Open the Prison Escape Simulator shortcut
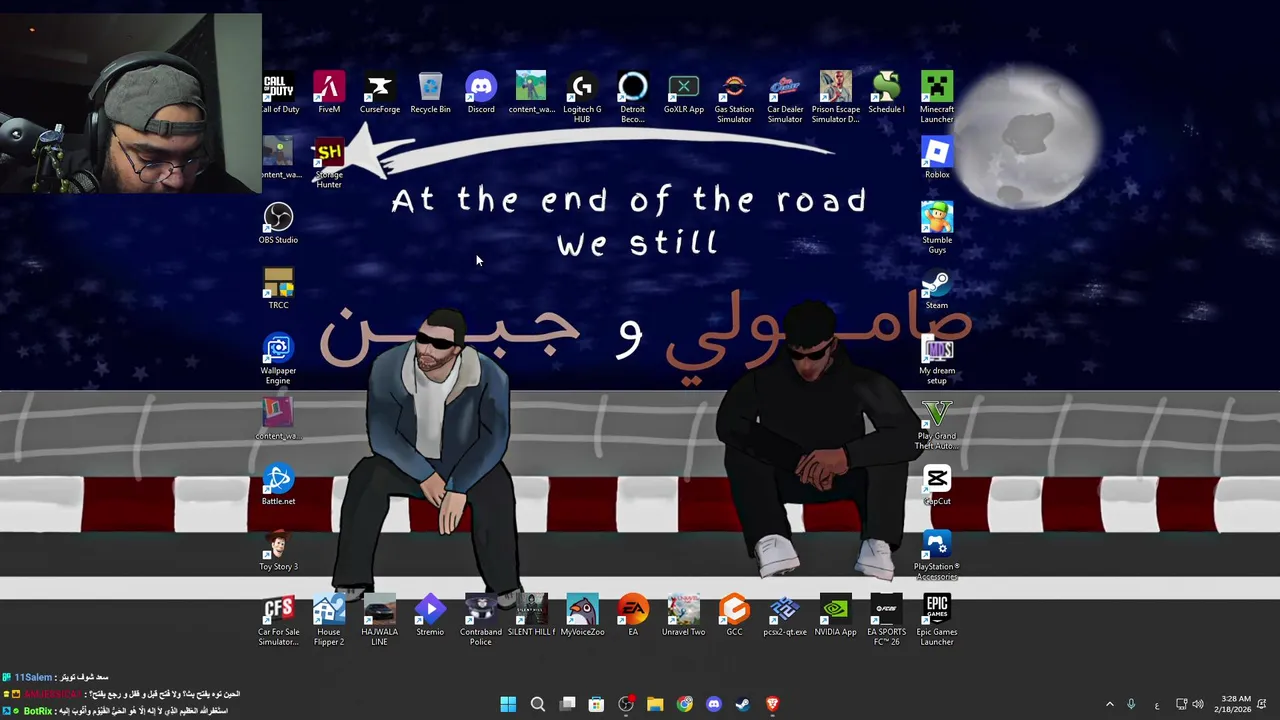This screenshot has width=1280, height=720. (836, 97)
